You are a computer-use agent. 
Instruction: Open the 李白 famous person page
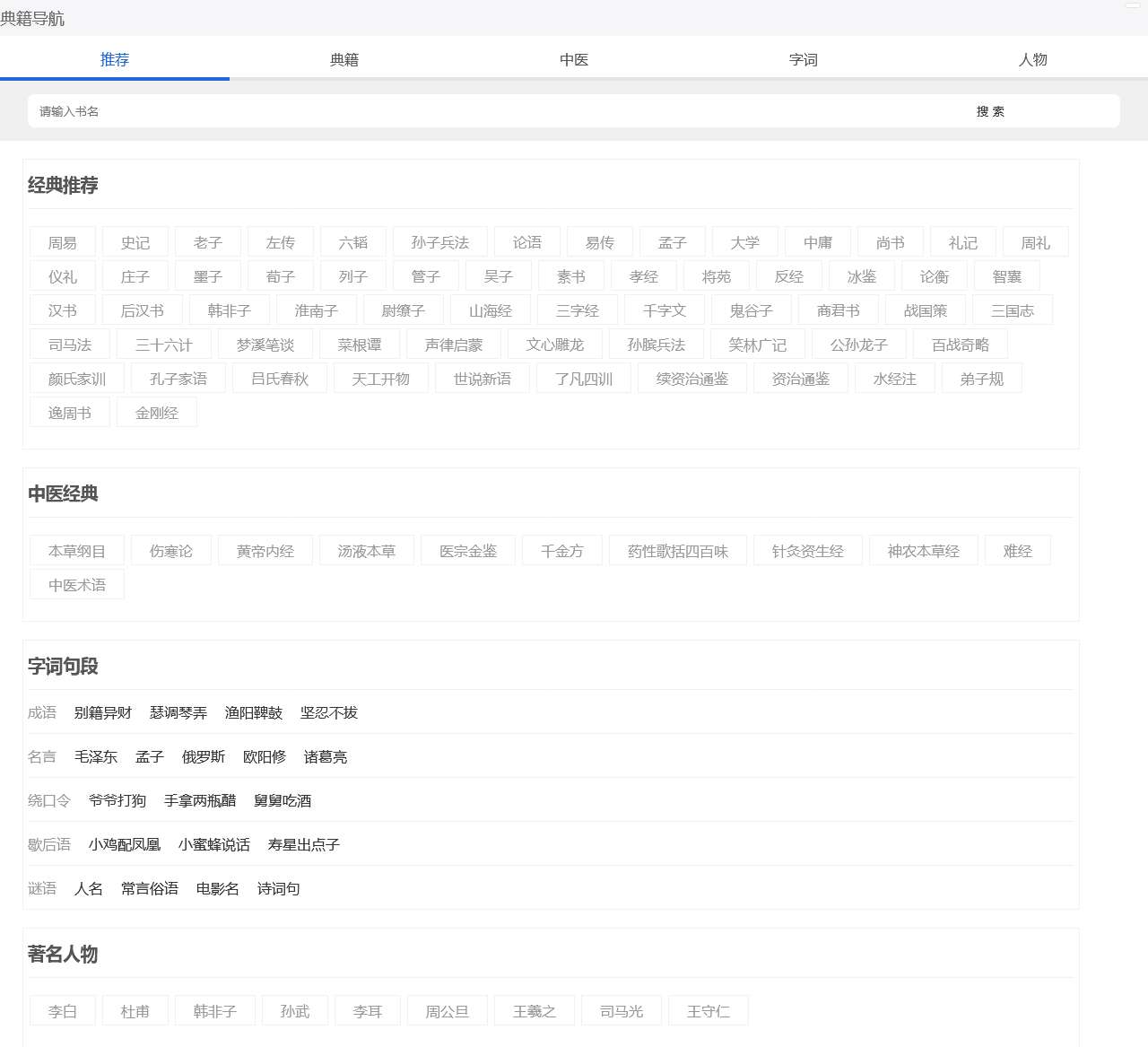(x=62, y=1010)
